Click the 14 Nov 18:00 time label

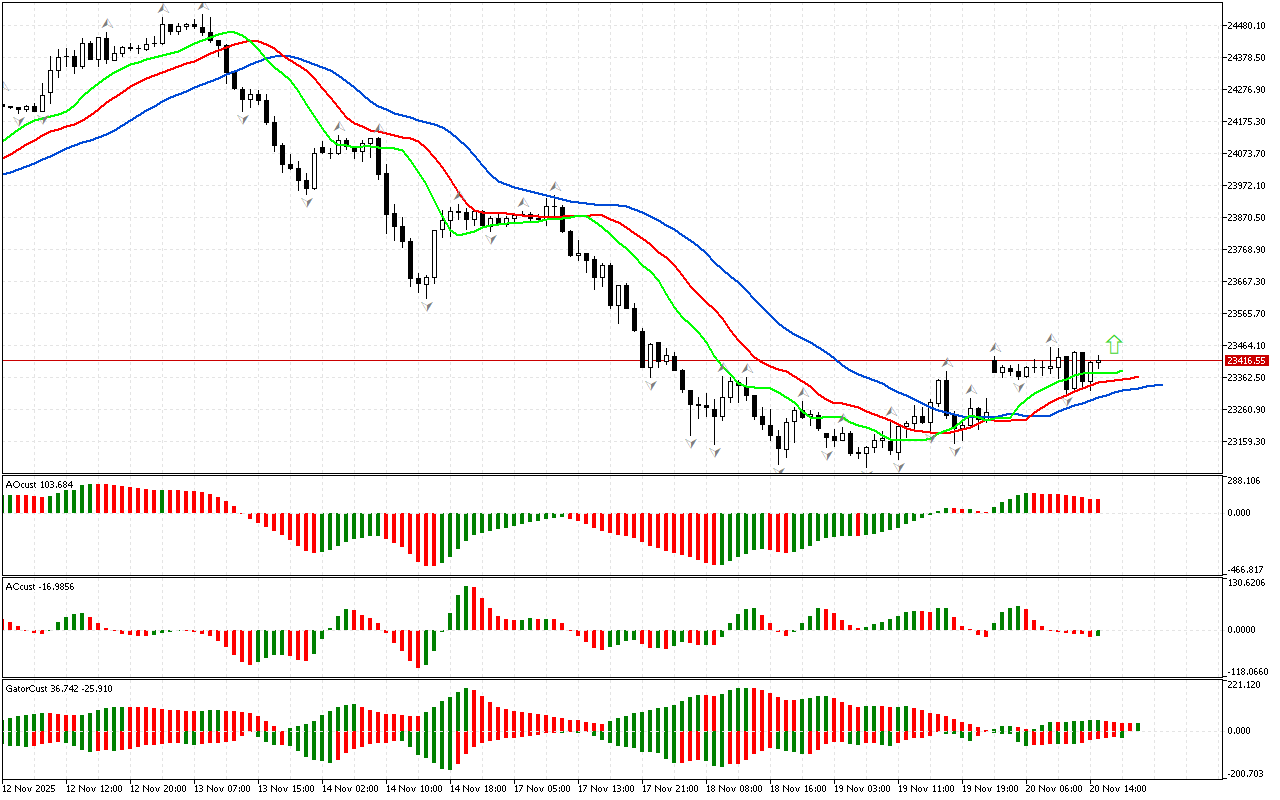coord(481,788)
